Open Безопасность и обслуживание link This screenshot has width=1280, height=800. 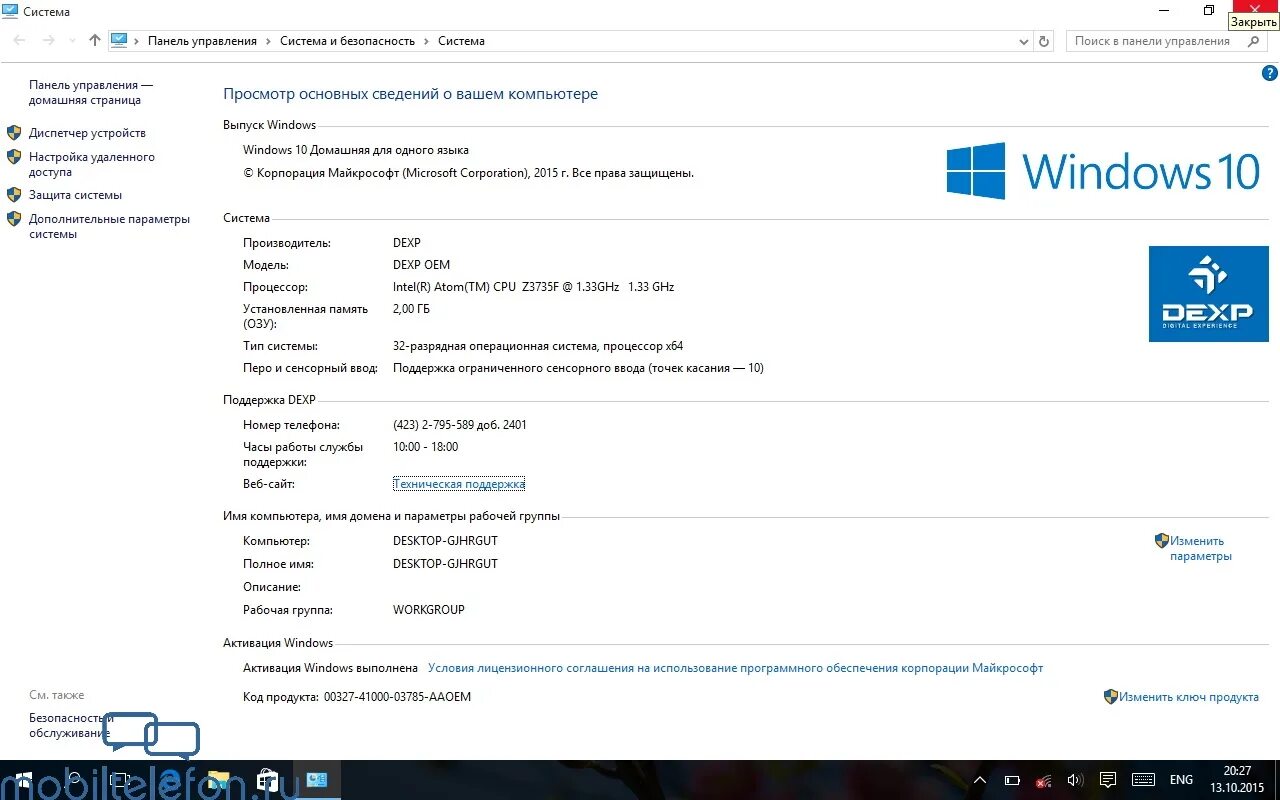(x=70, y=725)
